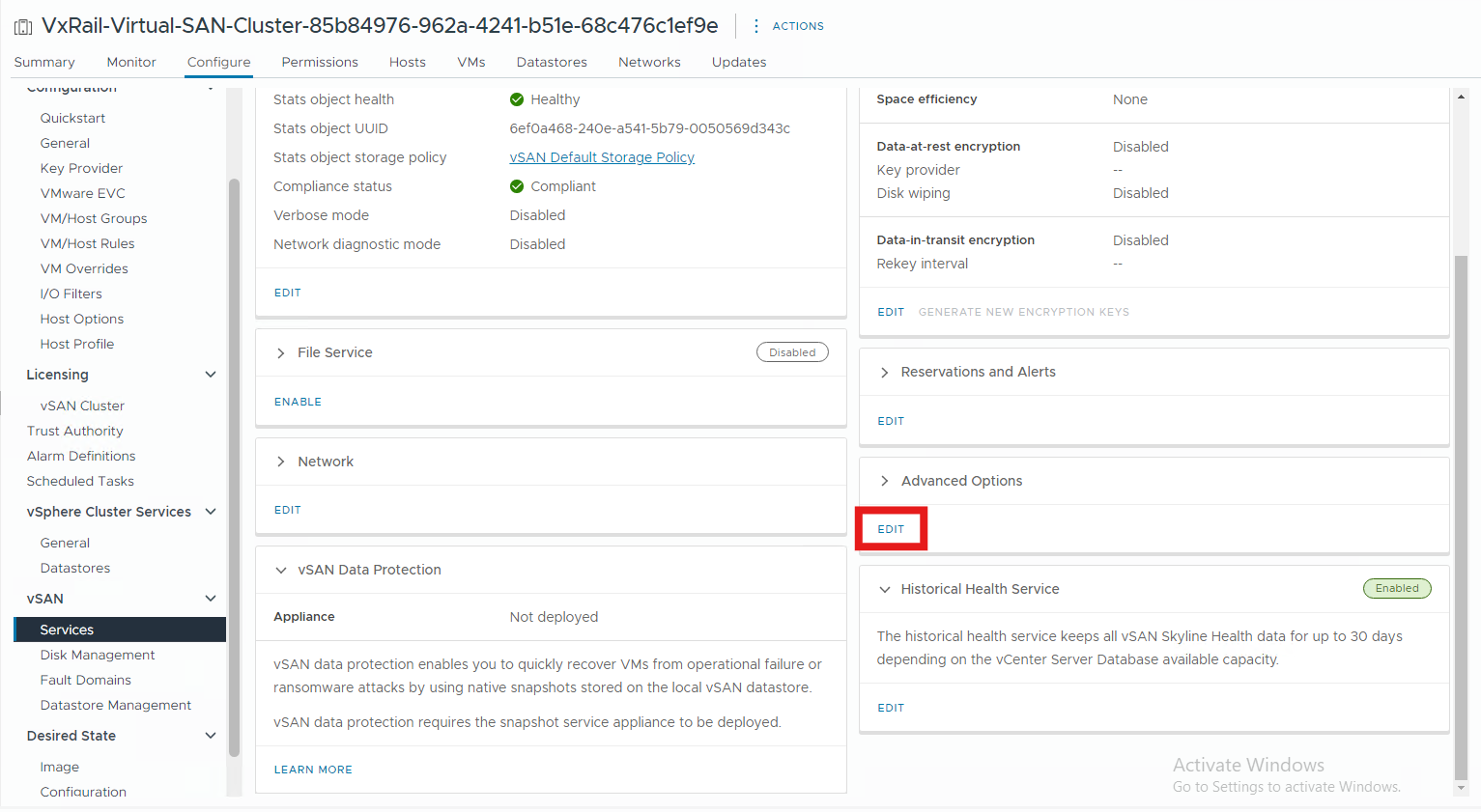Screen dimensions: 1481x812
Task: Click the green Healthy status checkmark icon
Action: click(x=517, y=99)
